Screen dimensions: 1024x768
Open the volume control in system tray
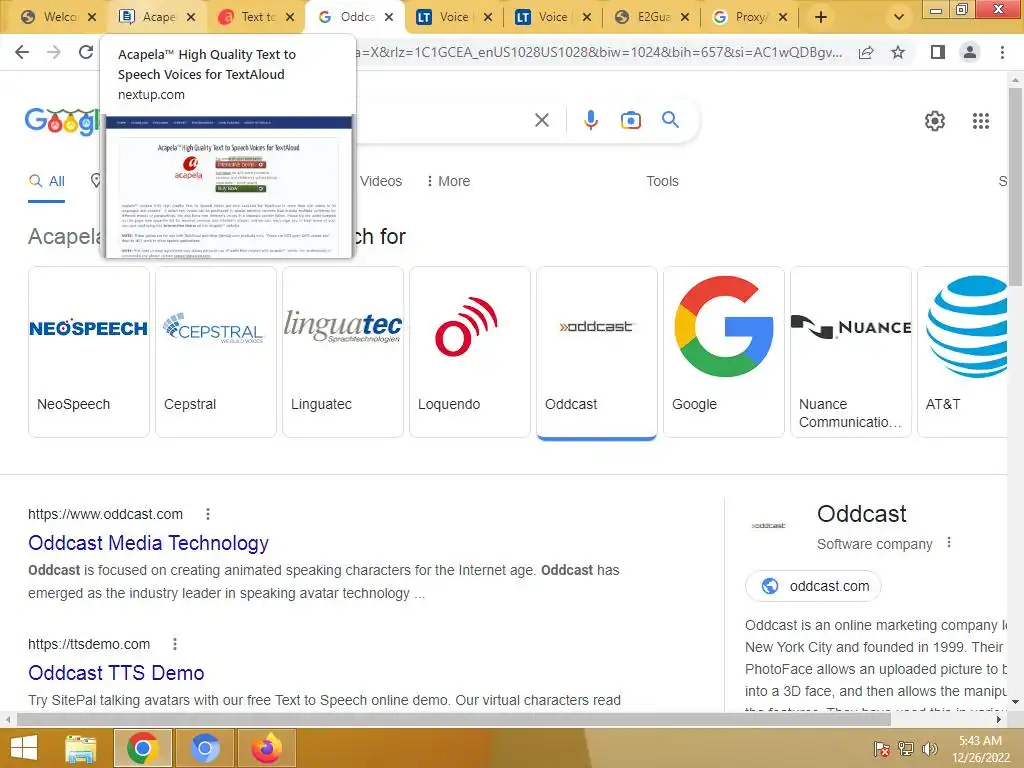click(x=929, y=748)
